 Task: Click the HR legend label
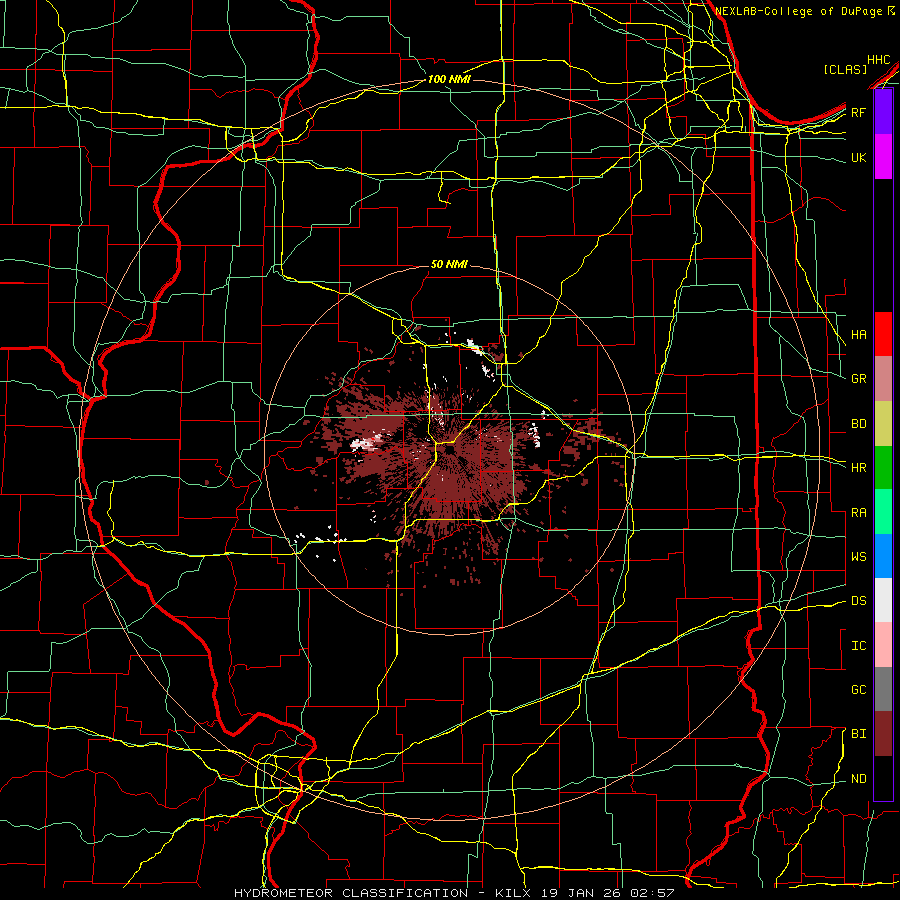[x=859, y=468]
